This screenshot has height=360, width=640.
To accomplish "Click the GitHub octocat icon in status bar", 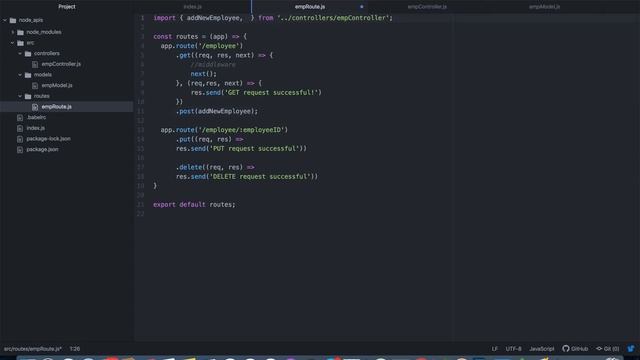I will [566, 349].
